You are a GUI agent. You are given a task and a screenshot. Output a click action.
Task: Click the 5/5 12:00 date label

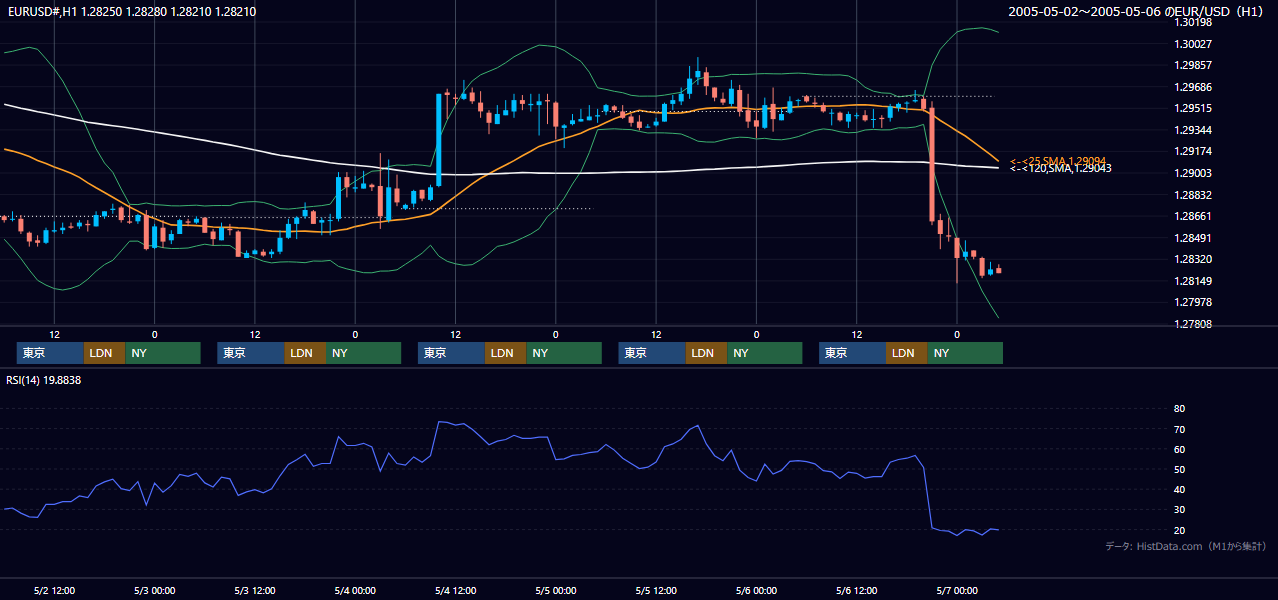pyautogui.click(x=656, y=591)
